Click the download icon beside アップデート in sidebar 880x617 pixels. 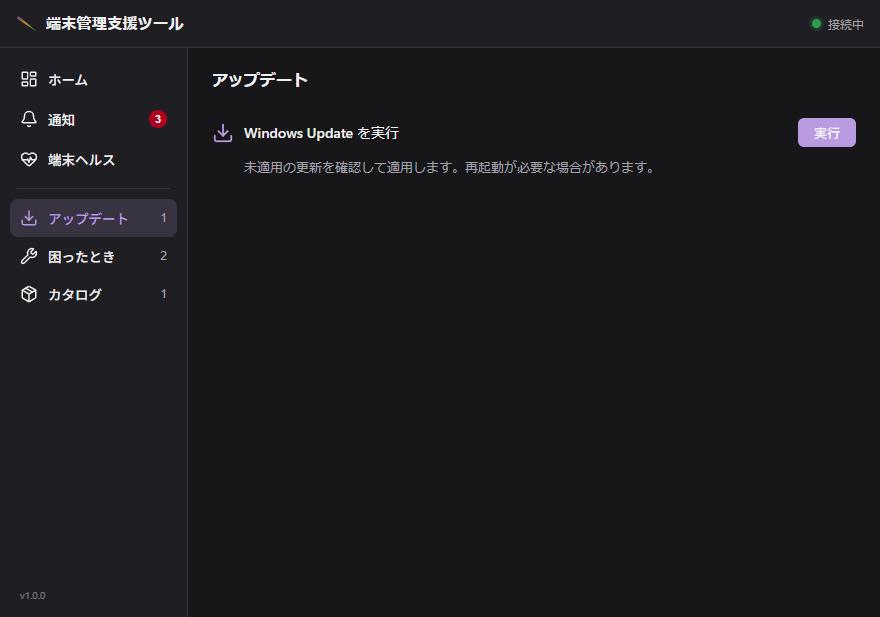(29, 218)
